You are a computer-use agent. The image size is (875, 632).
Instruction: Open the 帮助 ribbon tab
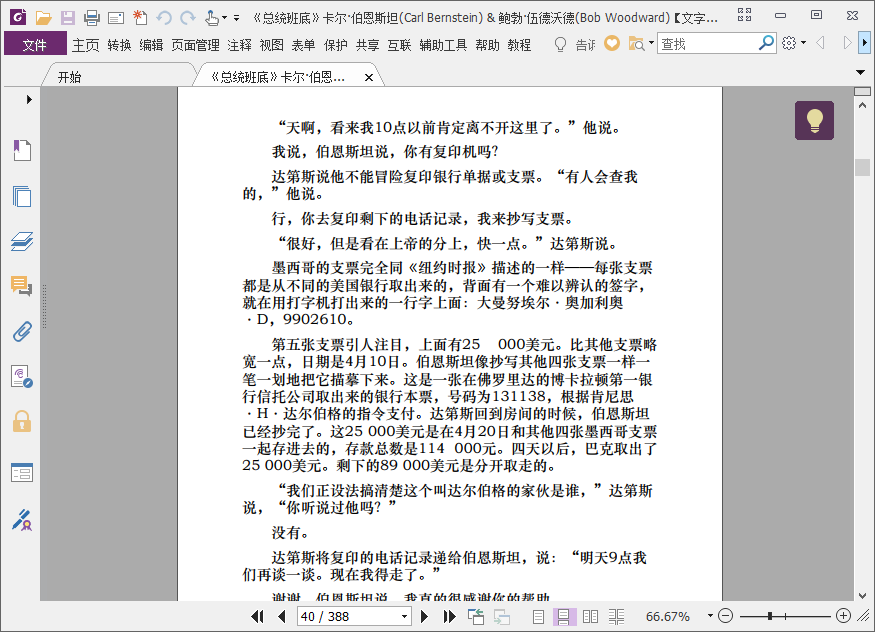487,45
